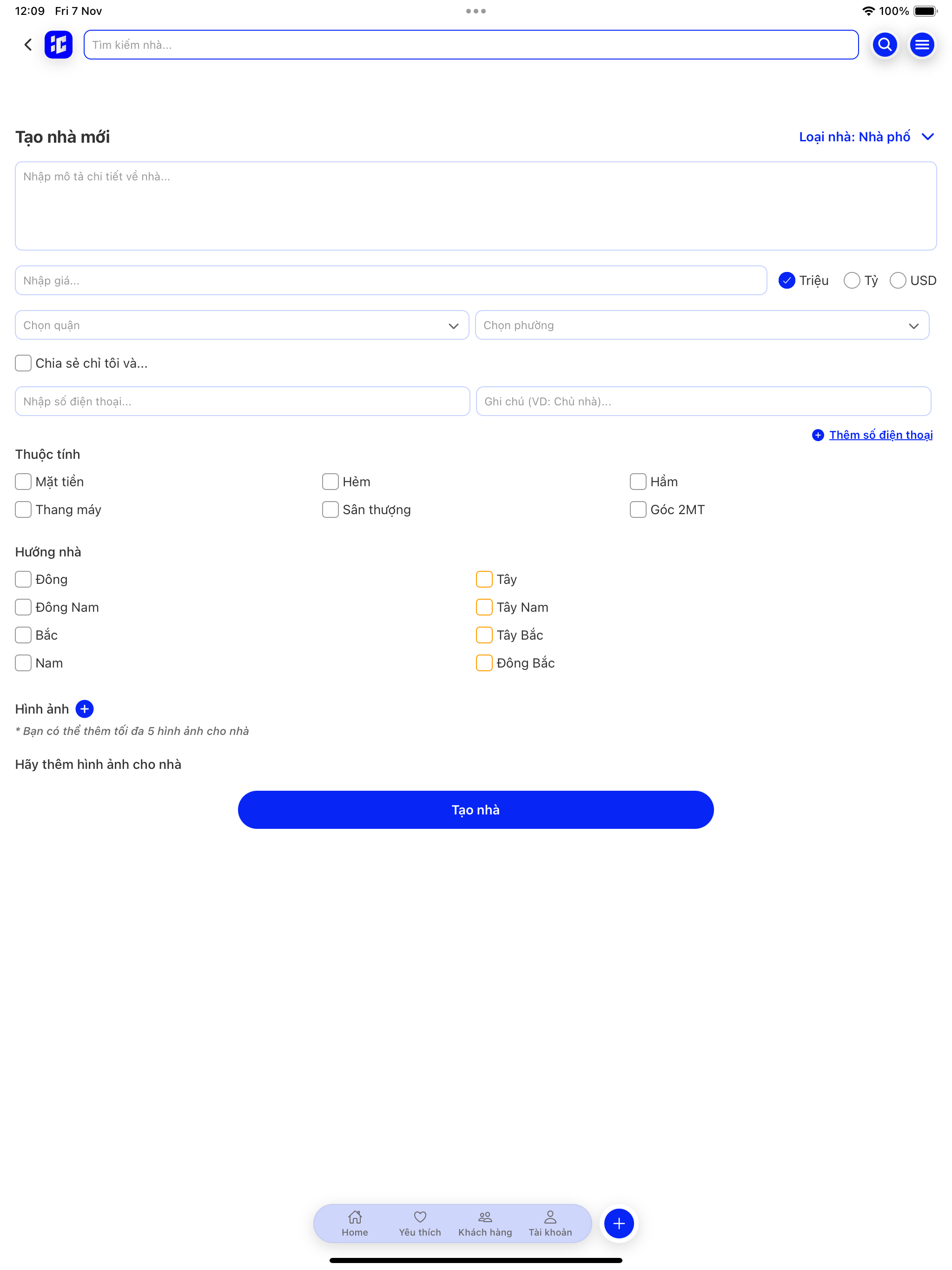Focus the Nhập số điện thoại field

pyautogui.click(x=242, y=401)
